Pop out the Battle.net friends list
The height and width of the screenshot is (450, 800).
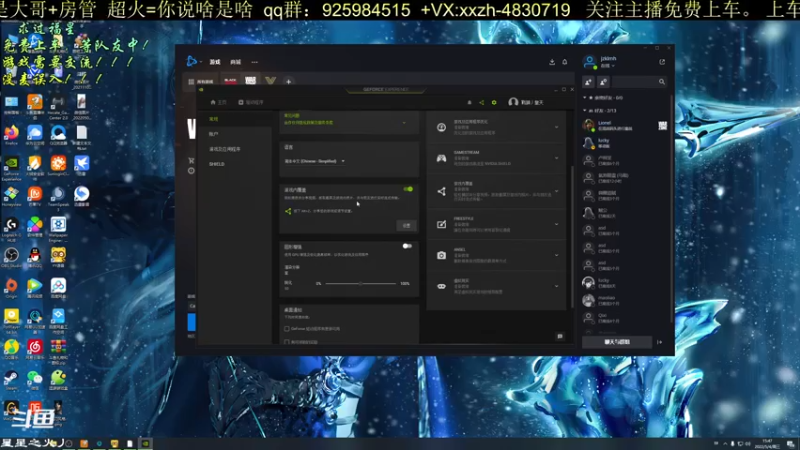click(x=662, y=62)
